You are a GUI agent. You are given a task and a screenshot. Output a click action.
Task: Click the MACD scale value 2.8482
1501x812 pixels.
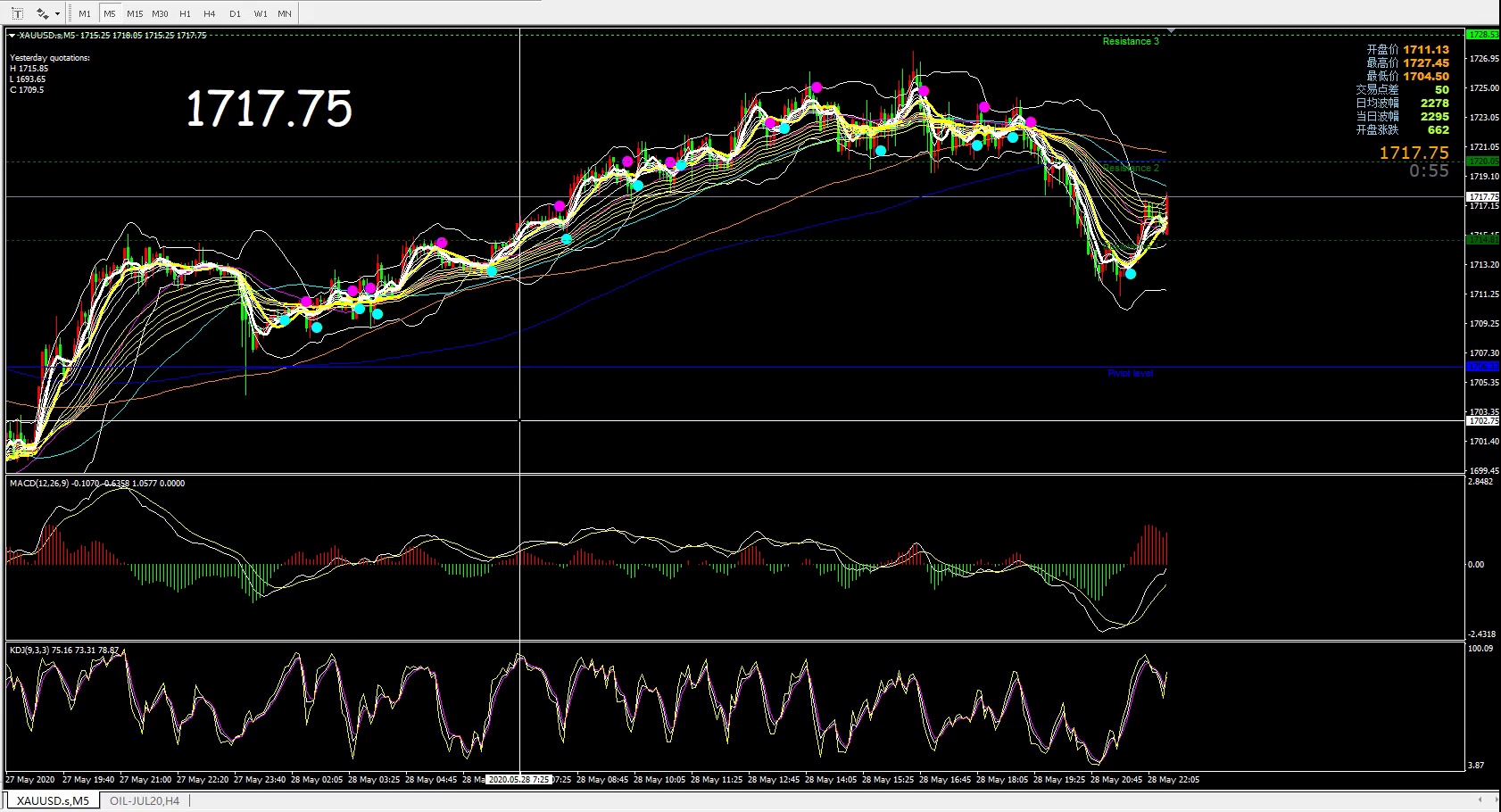pyautogui.click(x=1480, y=482)
